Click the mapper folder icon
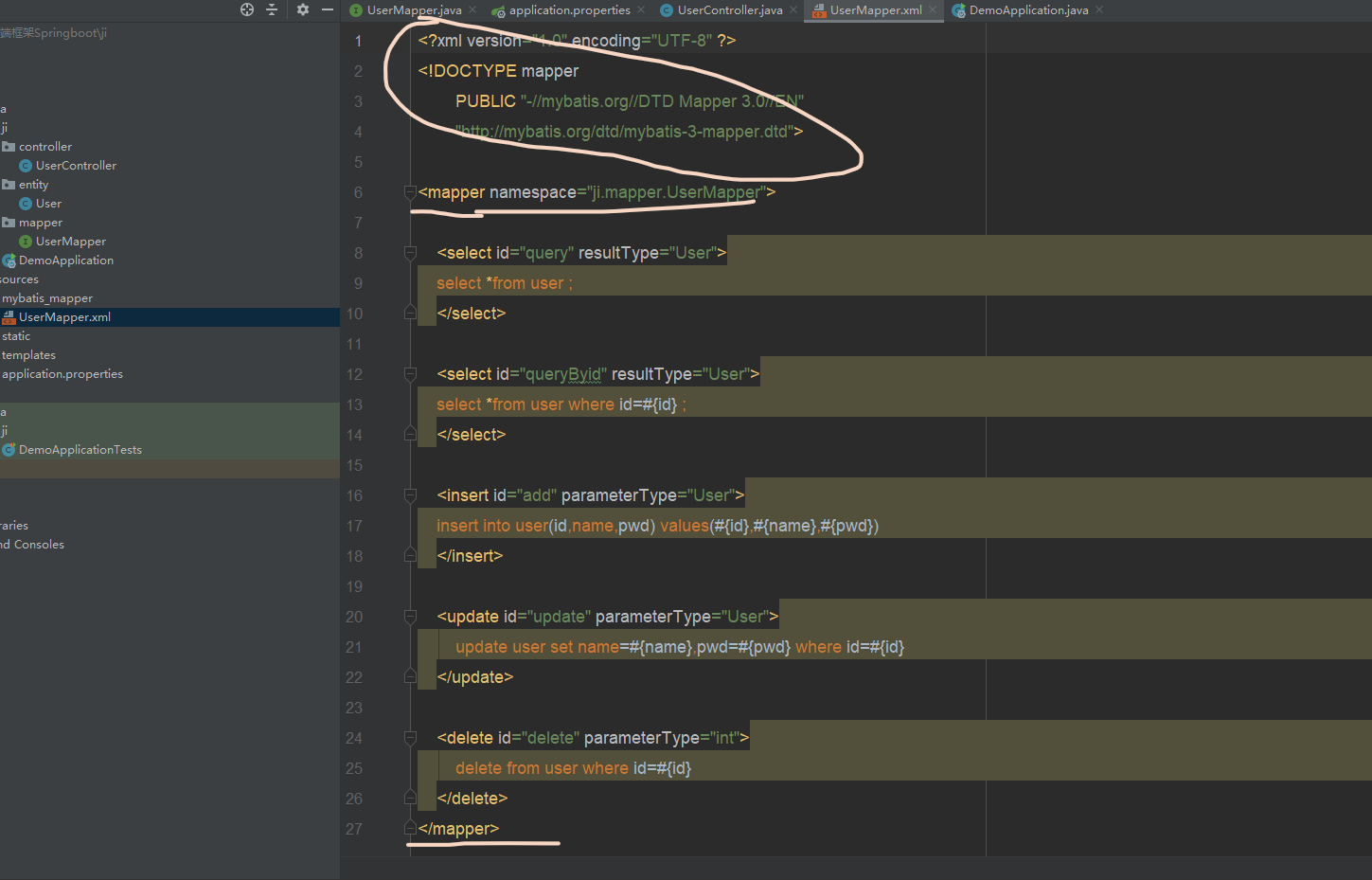This screenshot has height=880, width=1372. pyautogui.click(x=9, y=223)
